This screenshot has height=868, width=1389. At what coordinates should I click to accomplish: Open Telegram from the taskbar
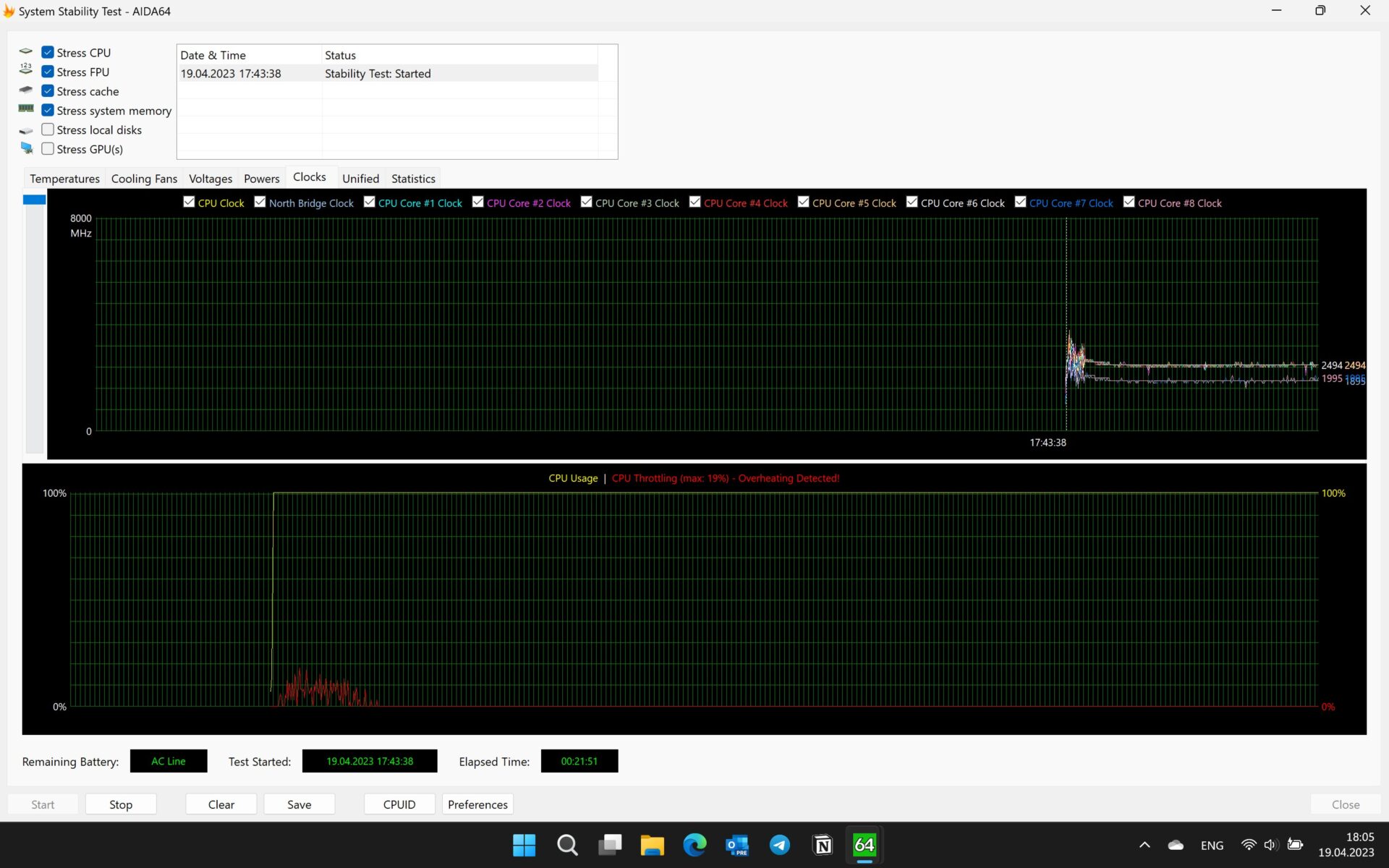point(780,845)
